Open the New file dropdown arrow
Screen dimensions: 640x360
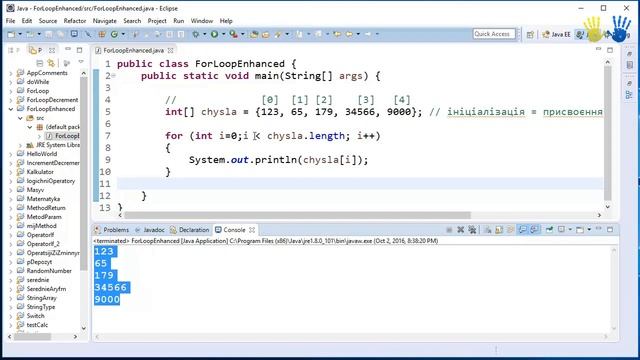(x=20, y=34)
